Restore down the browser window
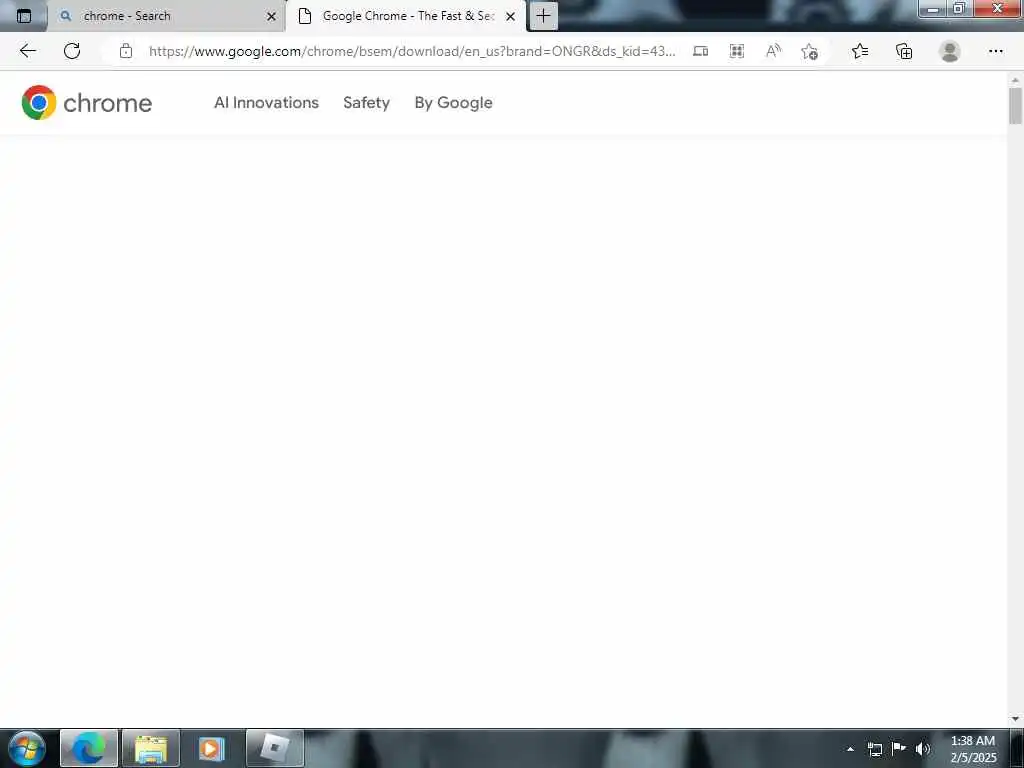 [959, 8]
